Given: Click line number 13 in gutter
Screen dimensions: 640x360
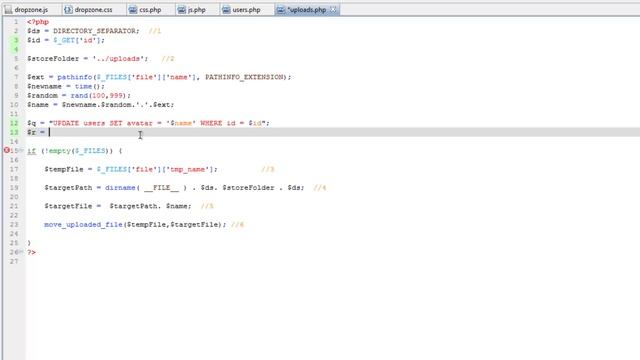Looking at the screenshot, I should tap(14, 132).
